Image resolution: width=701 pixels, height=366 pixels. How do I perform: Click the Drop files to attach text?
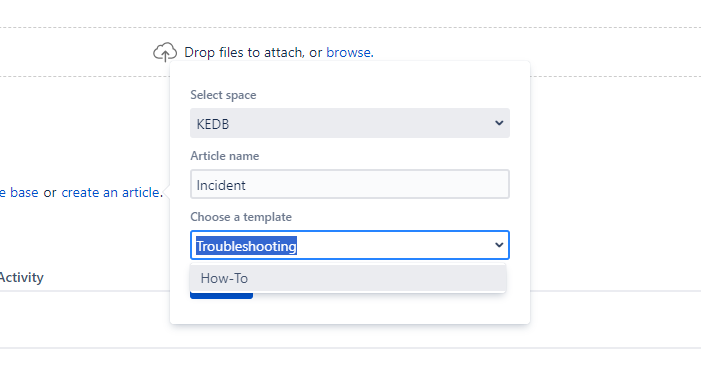coord(244,52)
